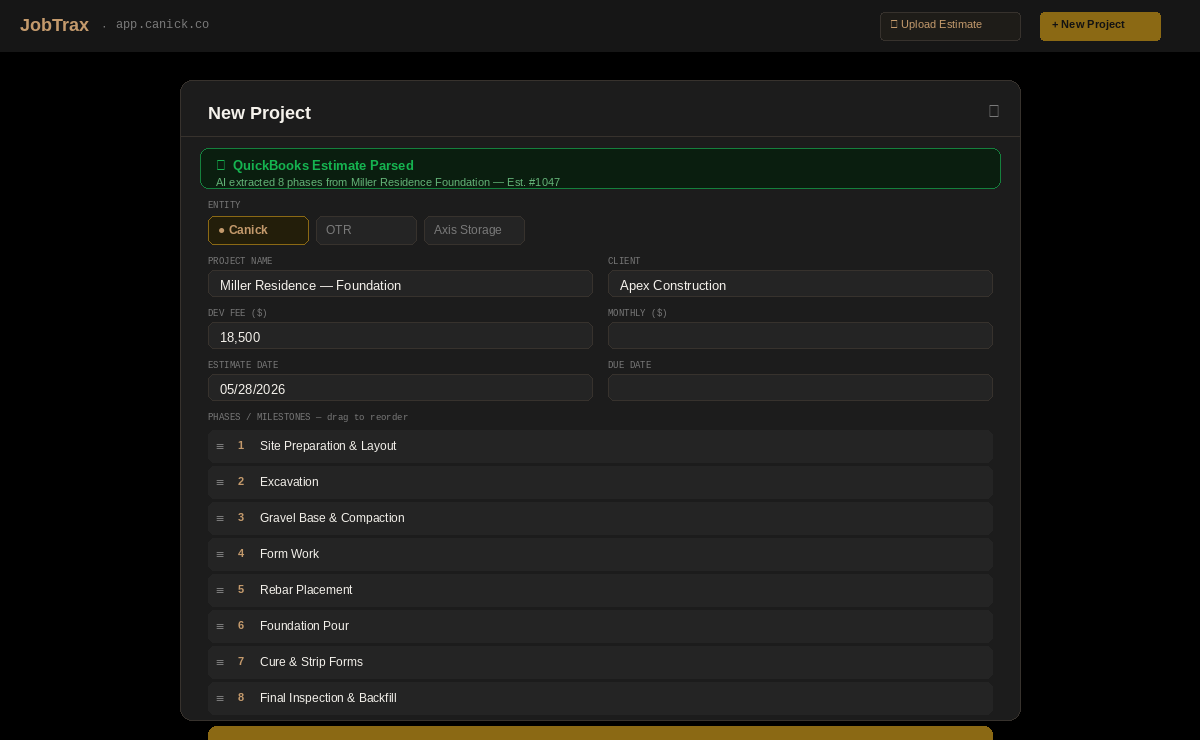Select the Rebar Placement phase text
The height and width of the screenshot is (740, 1200).
point(306,590)
